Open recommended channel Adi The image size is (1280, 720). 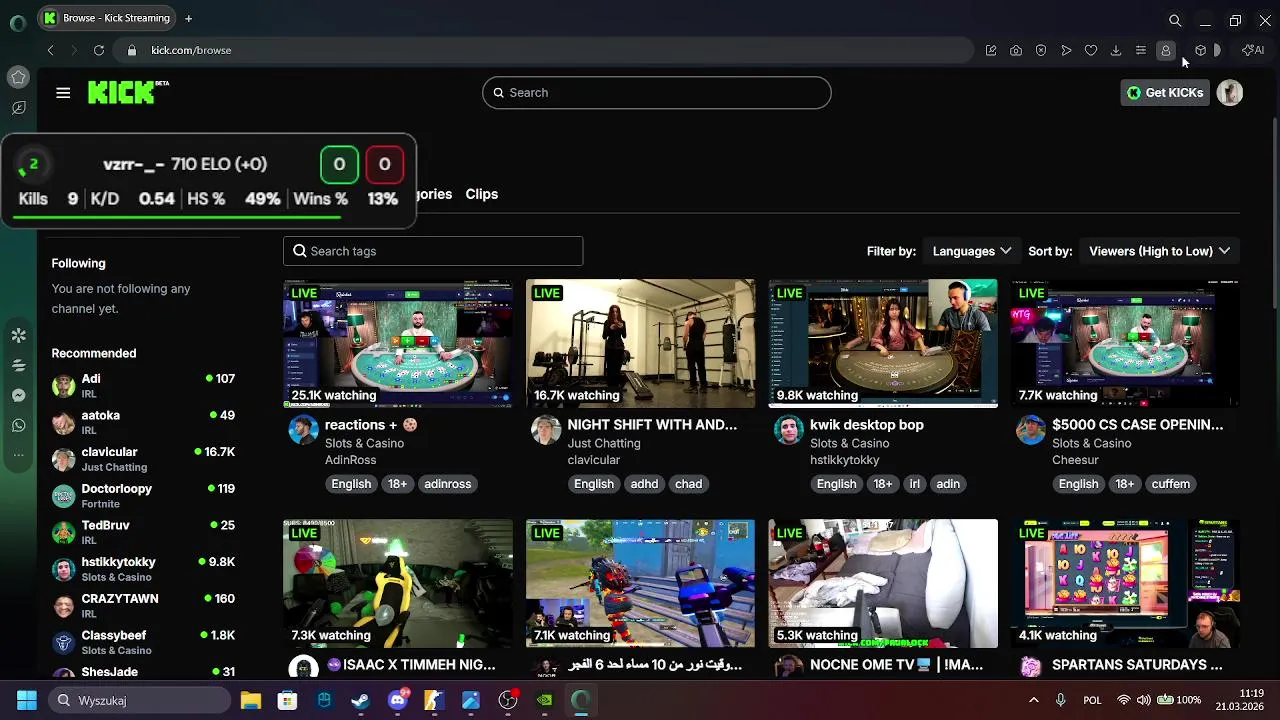click(143, 386)
